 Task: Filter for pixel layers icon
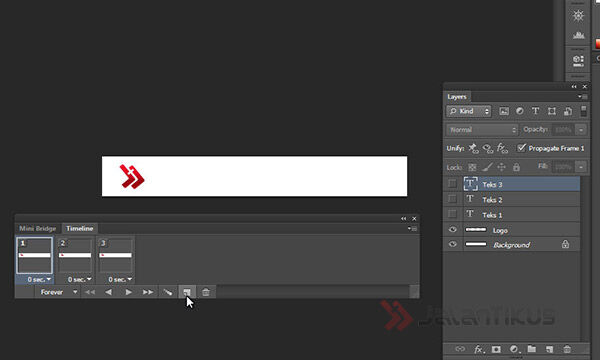[x=504, y=111]
